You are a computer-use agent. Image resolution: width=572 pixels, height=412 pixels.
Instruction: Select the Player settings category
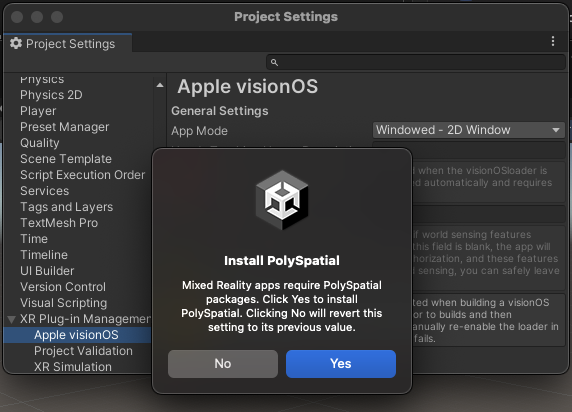pyautogui.click(x=38, y=111)
